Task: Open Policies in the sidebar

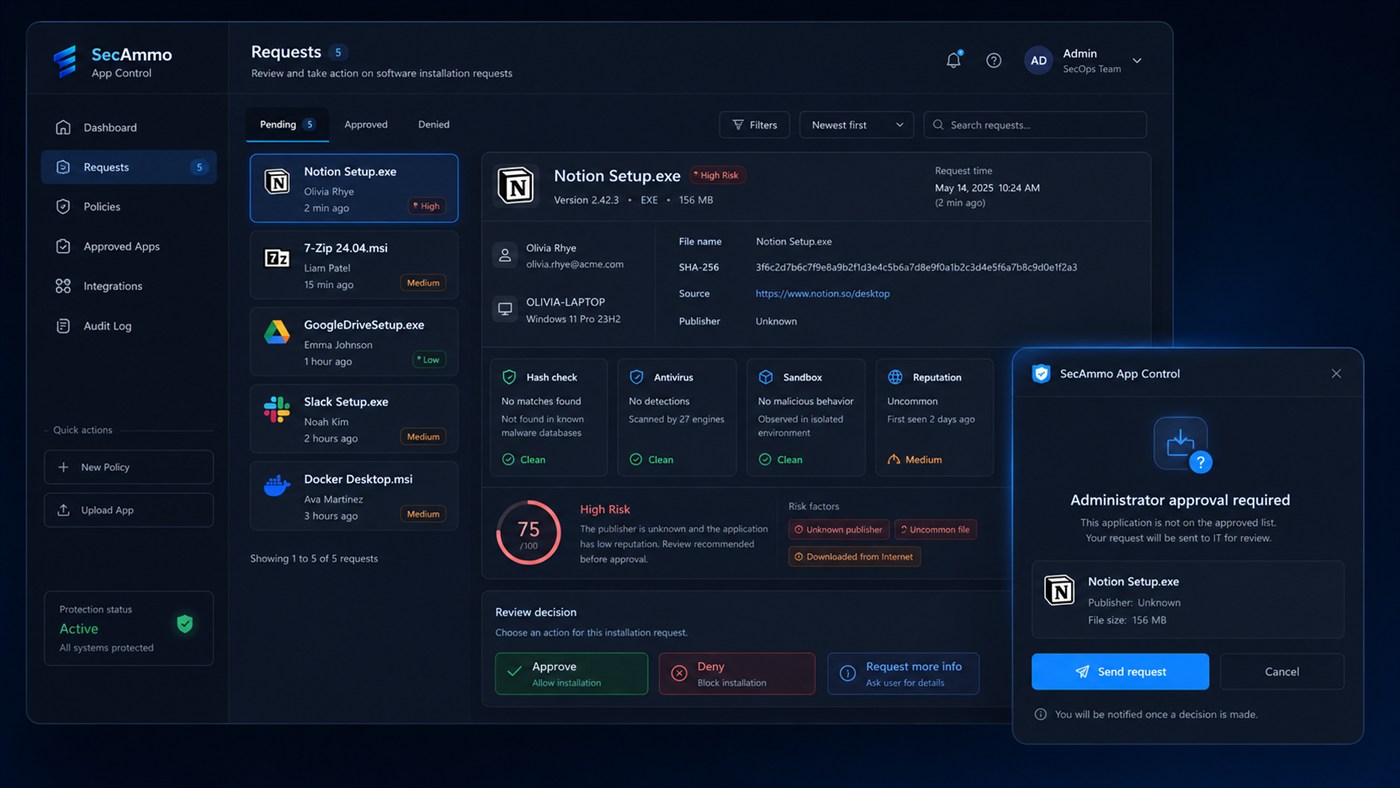Action: click(129, 207)
